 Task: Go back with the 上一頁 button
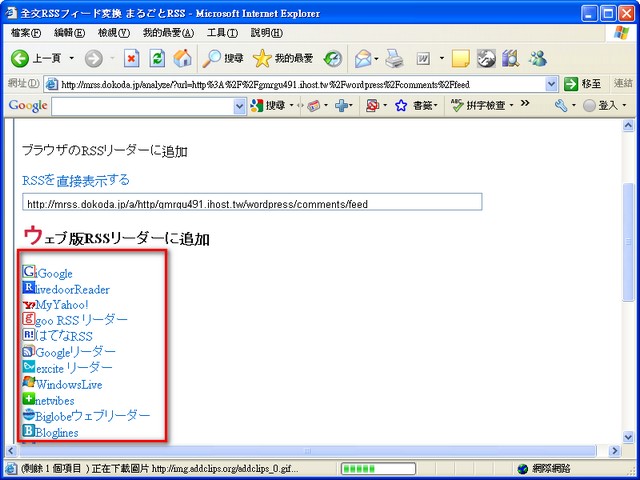[36, 59]
